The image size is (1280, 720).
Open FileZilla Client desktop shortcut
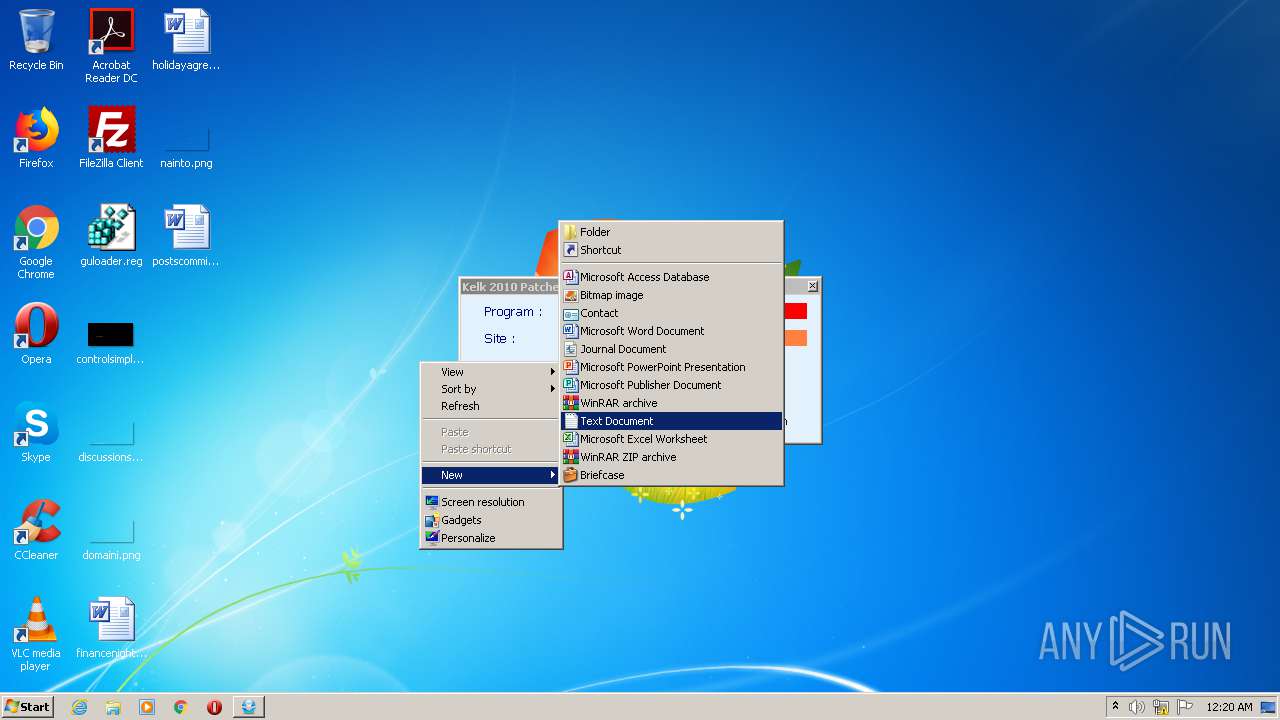point(111,138)
